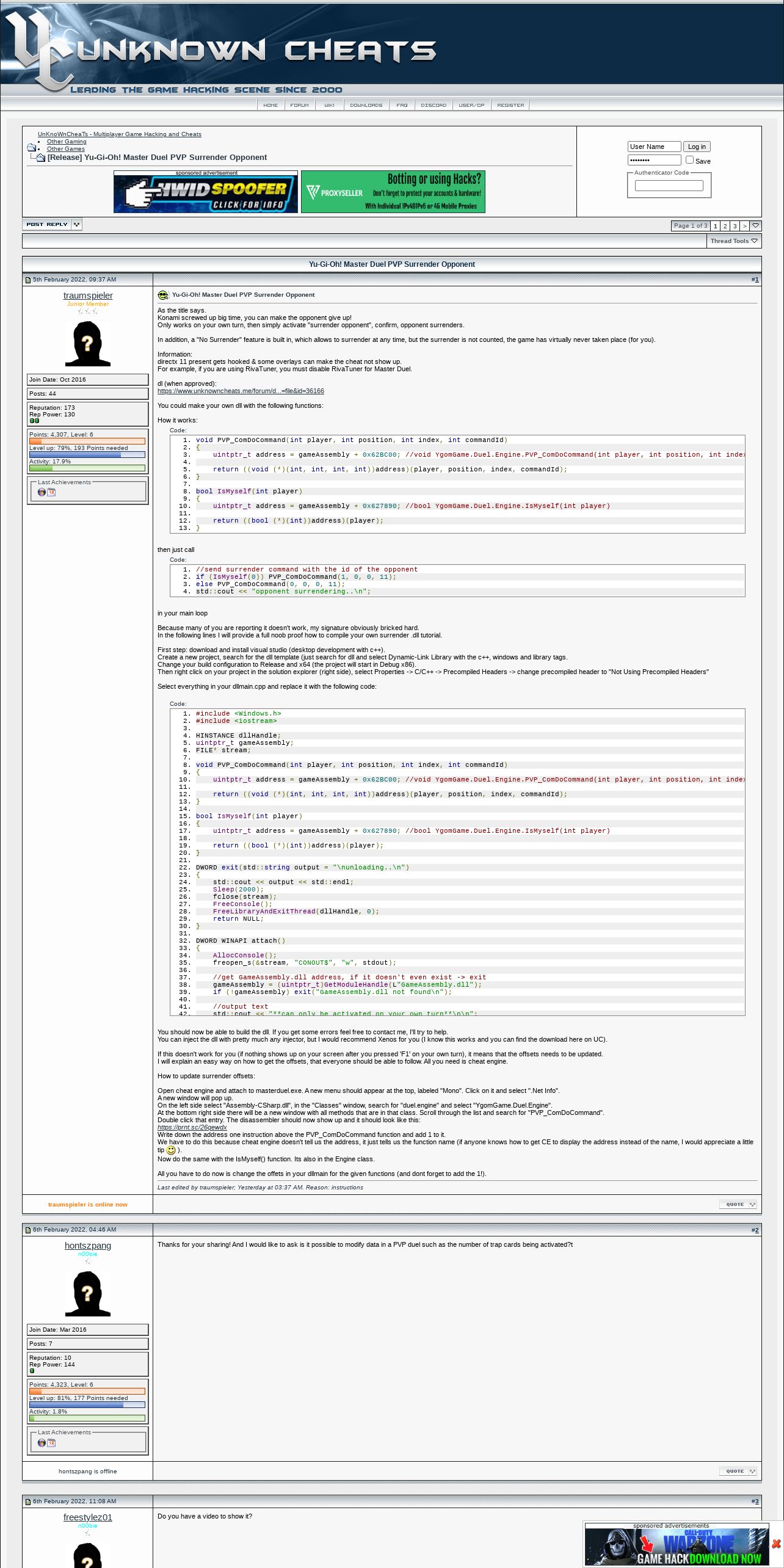Open the page jump dropdown arrow
The image size is (784, 1568).
tap(756, 226)
